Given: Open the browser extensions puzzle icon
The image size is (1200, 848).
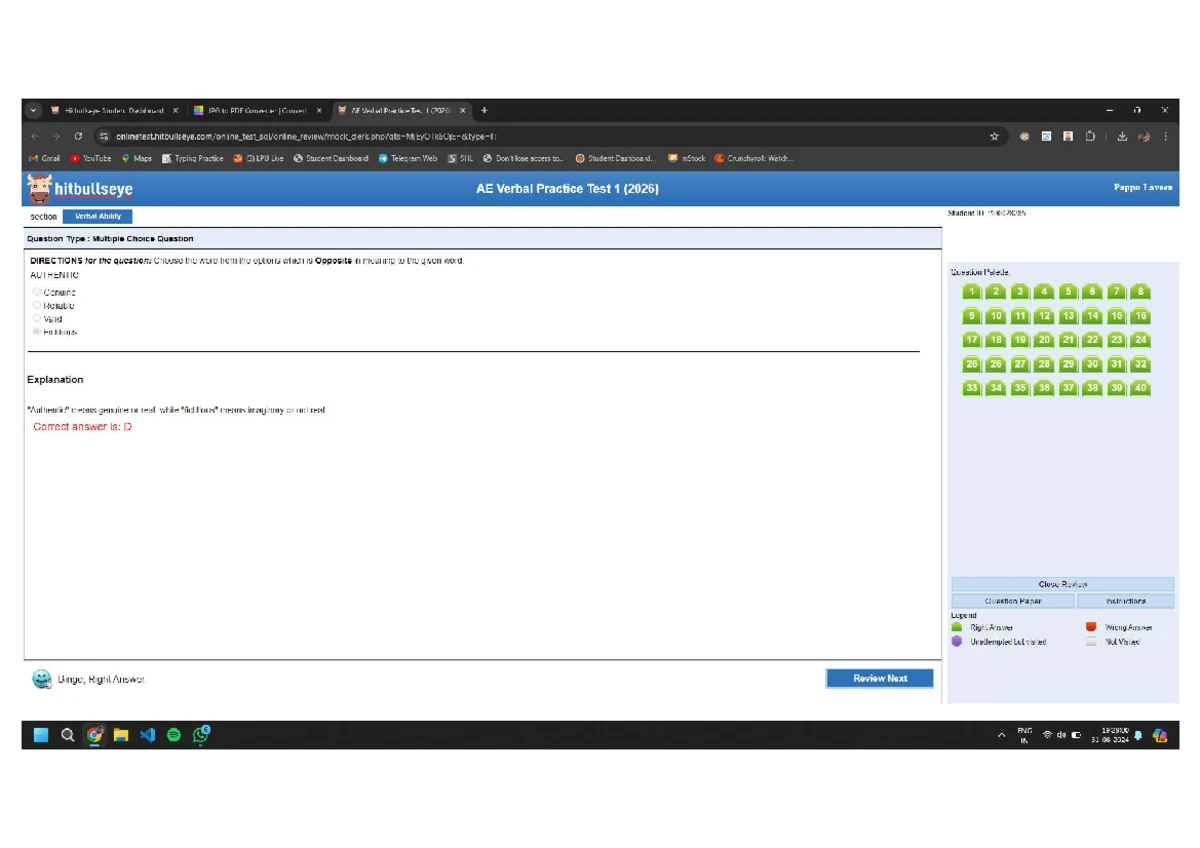Looking at the screenshot, I should pos(1090,137).
